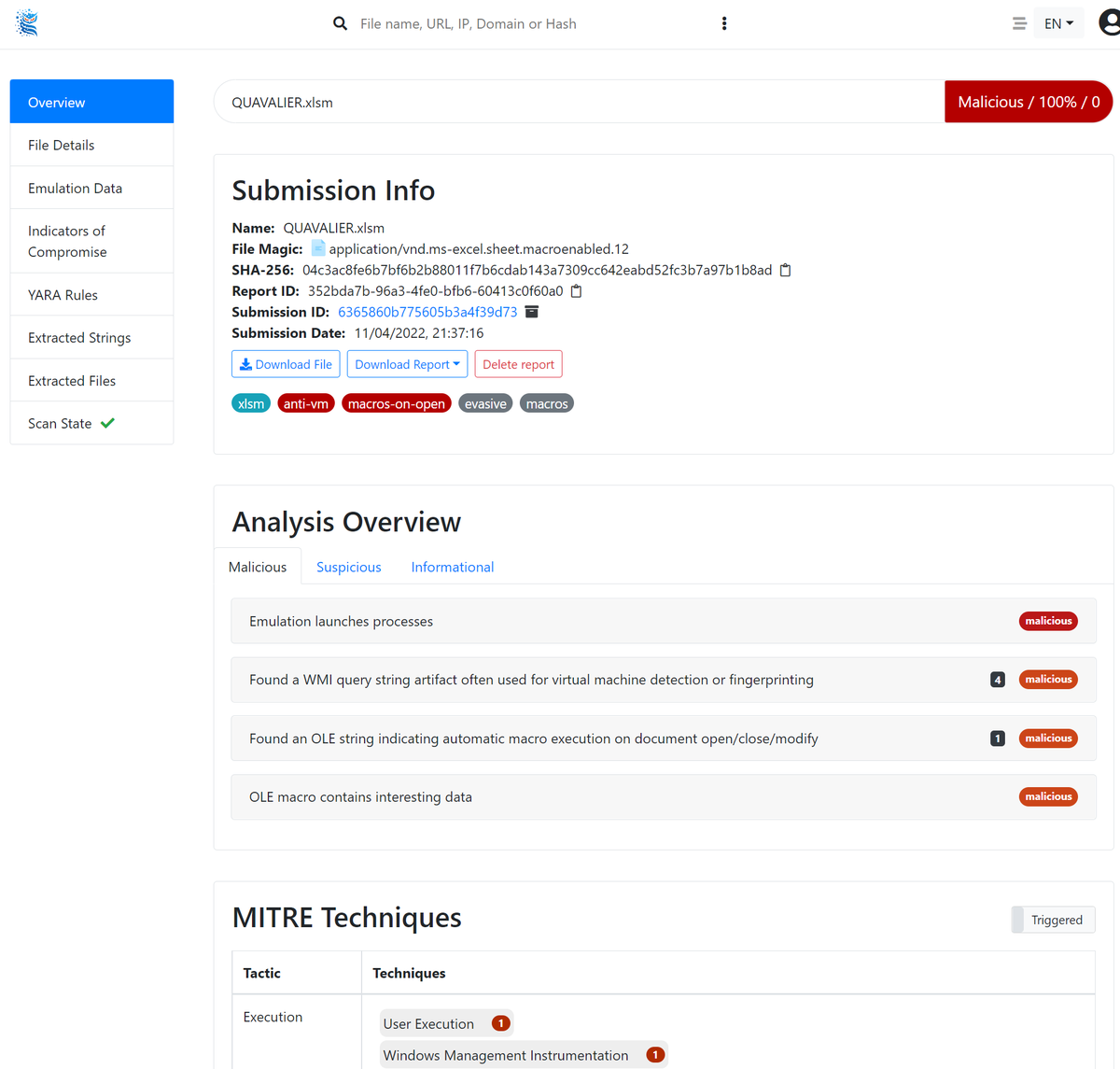Screen dimensions: 1120x1069
Task: Click the SHA-256 hash value text
Action: point(538,270)
